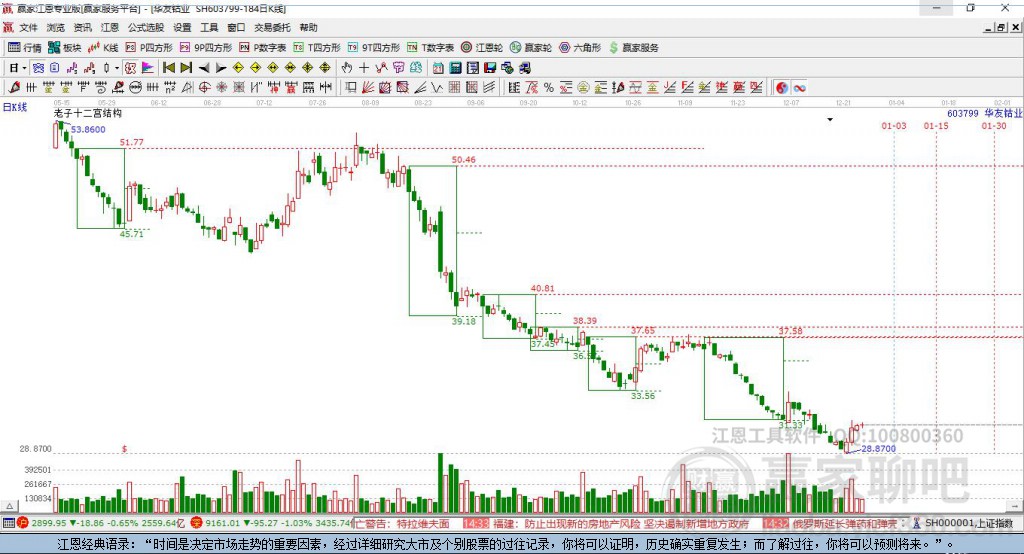Open the 9T四方形 tool
Image resolution: width=1024 pixels, height=554 pixels.
[374, 48]
